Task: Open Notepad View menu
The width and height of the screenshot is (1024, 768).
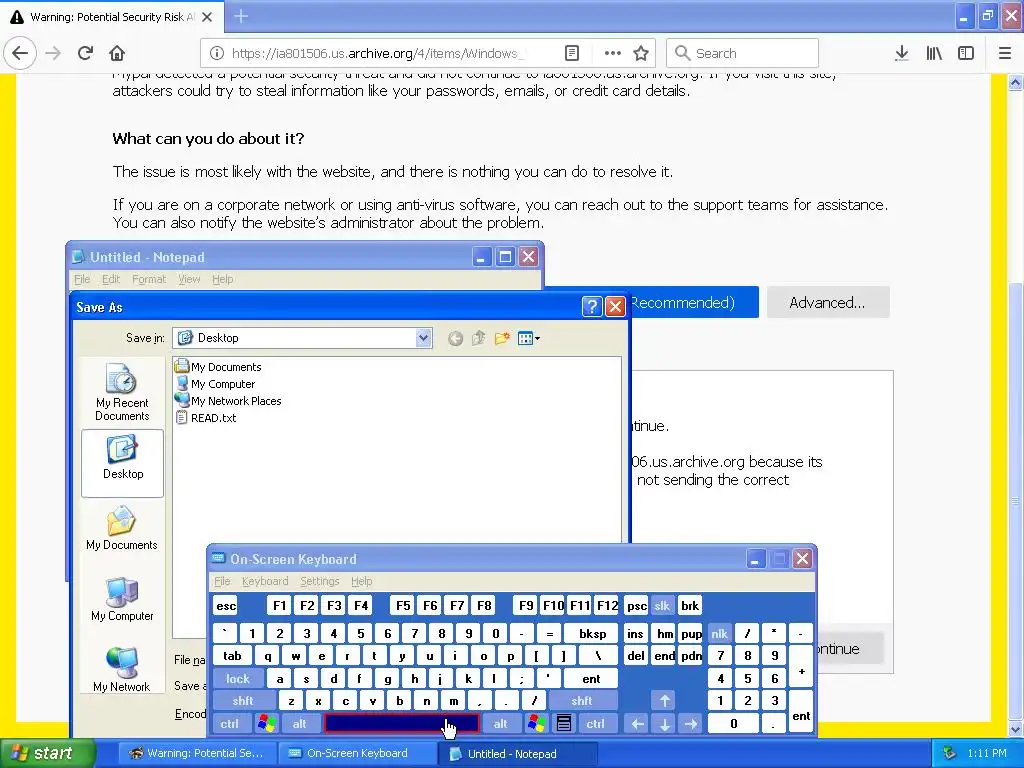Action: pyautogui.click(x=189, y=280)
